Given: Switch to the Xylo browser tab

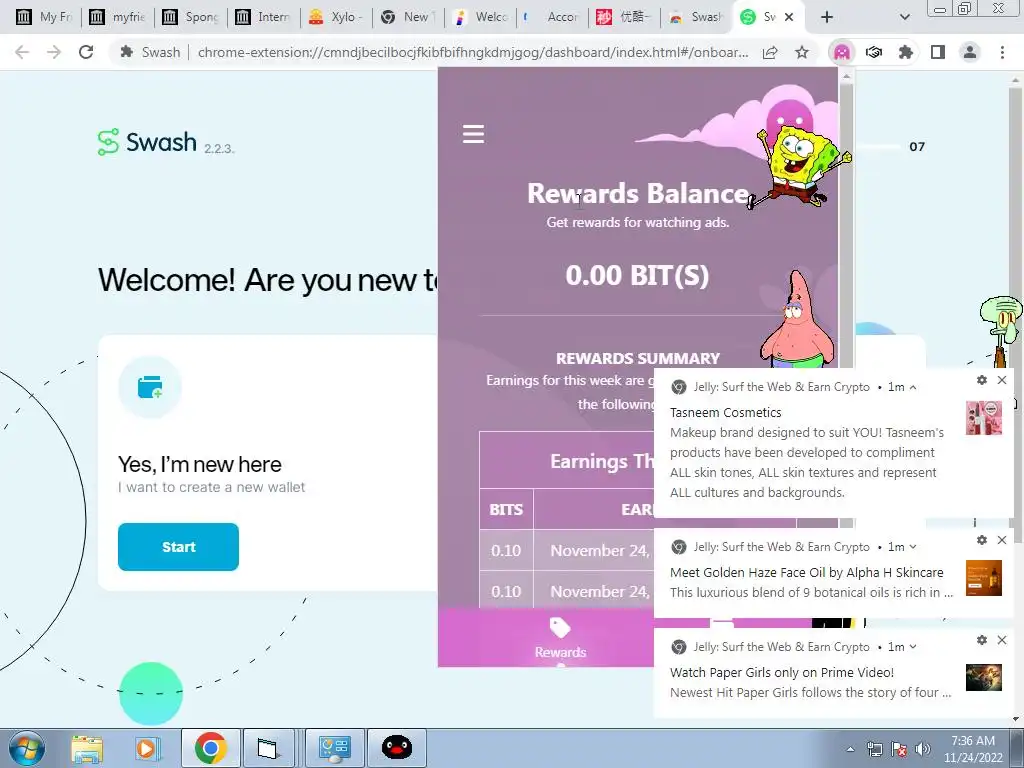Looking at the screenshot, I should coord(336,17).
